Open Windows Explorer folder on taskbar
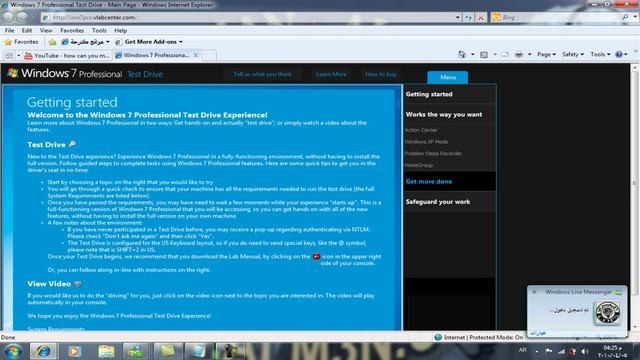The width and height of the screenshot is (640, 360). [106, 351]
